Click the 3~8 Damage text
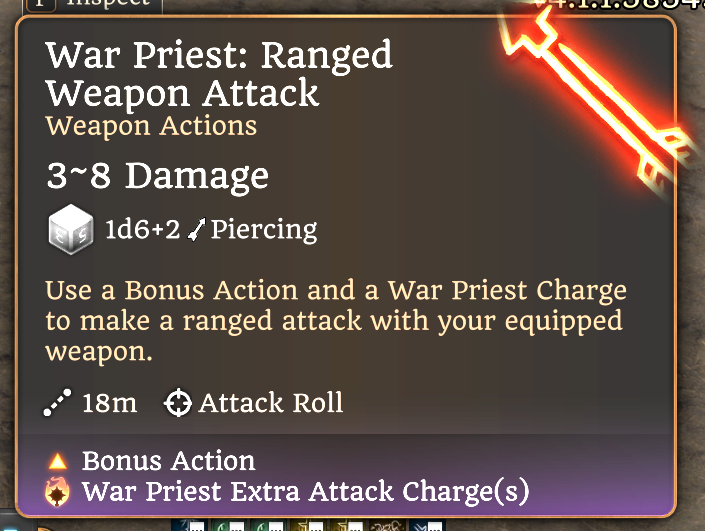 coord(157,176)
